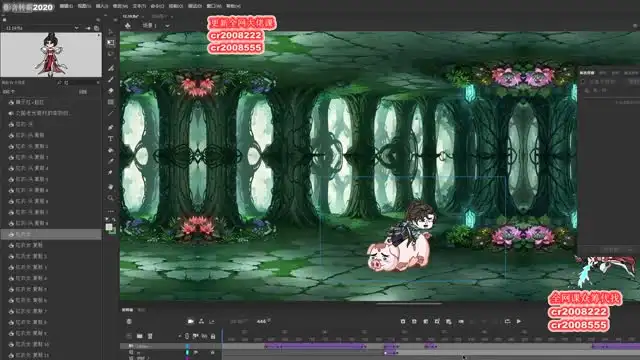This screenshot has height=360, width=640.
Task: Open the scene selector dropdown arrow
Action: click(167, 26)
